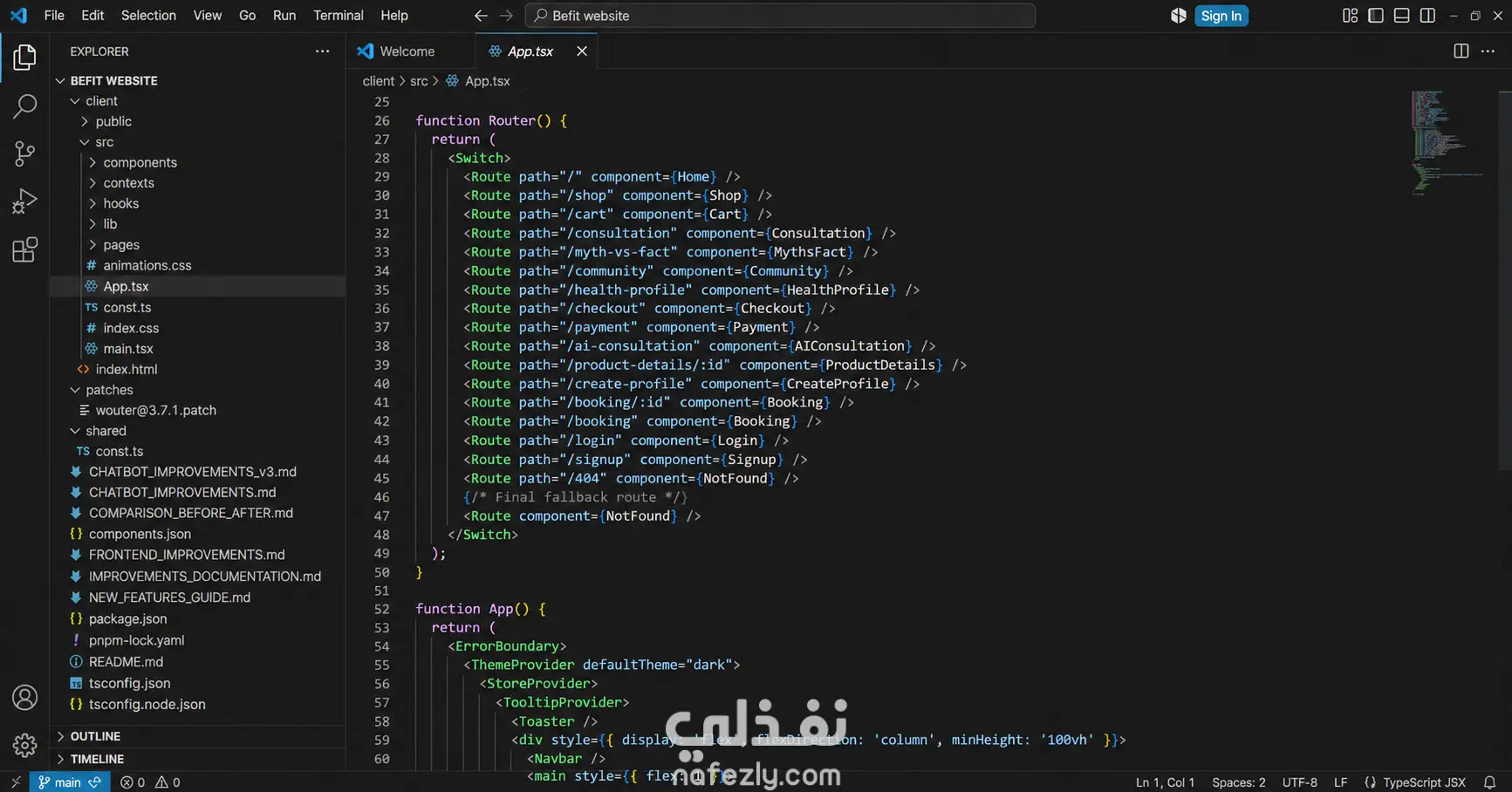Open Copilot icon next to Sign In

pos(1178,16)
